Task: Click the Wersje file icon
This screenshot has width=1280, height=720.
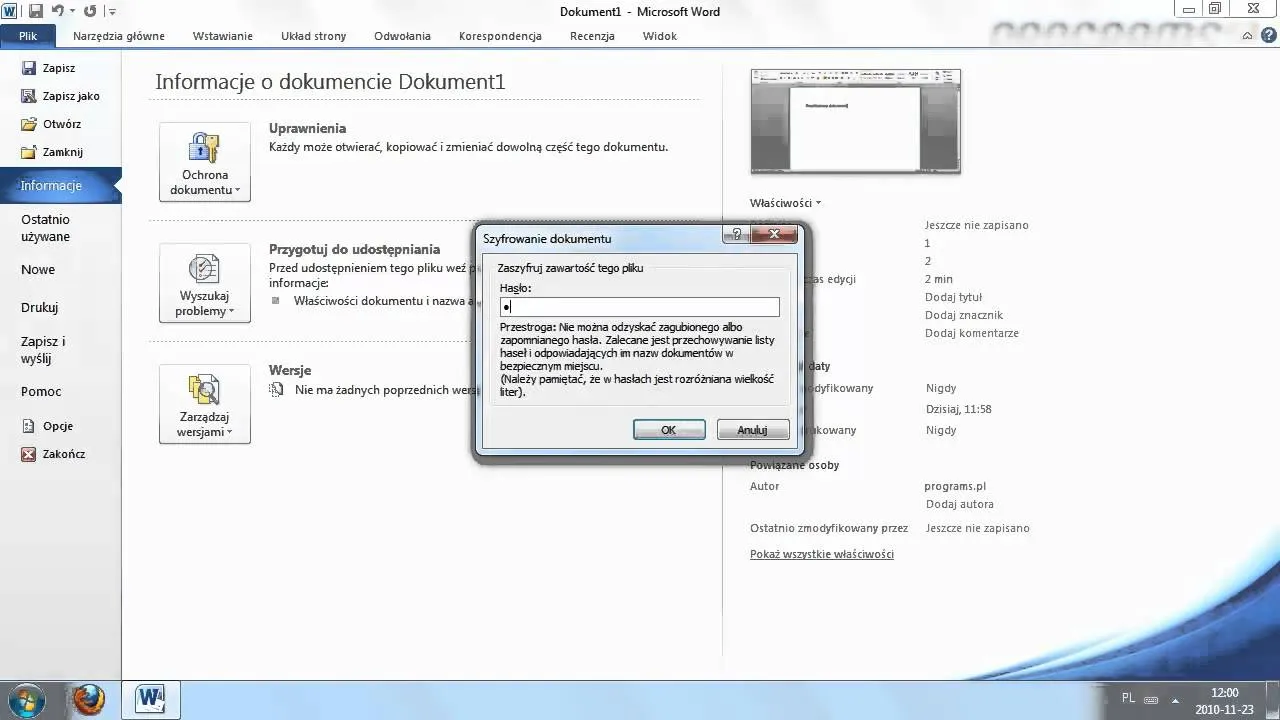Action: click(276, 389)
